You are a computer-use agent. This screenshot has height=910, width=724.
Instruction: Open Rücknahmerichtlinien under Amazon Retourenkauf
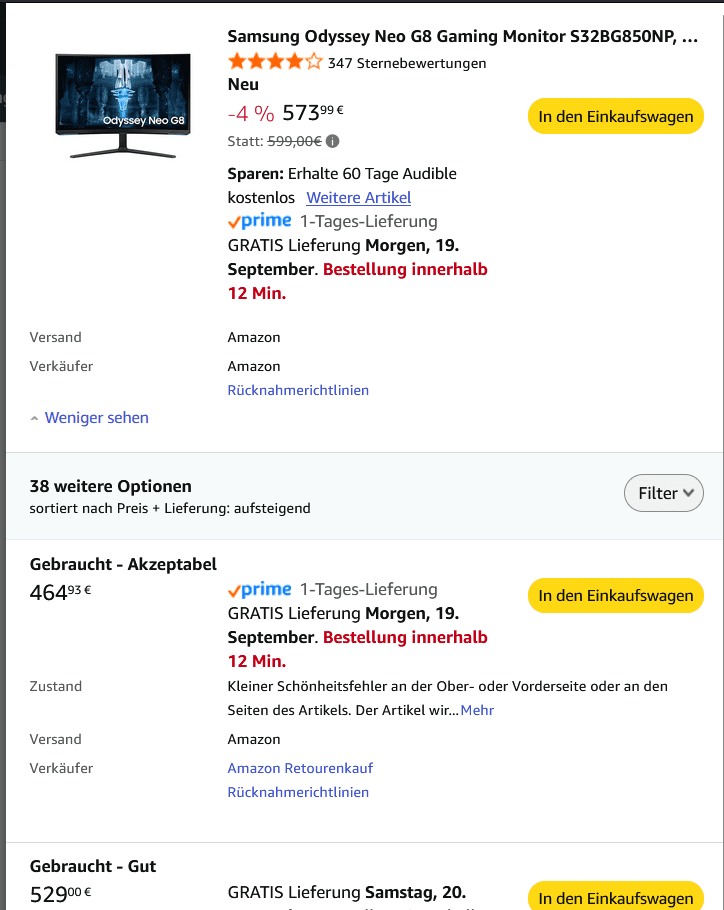(298, 792)
